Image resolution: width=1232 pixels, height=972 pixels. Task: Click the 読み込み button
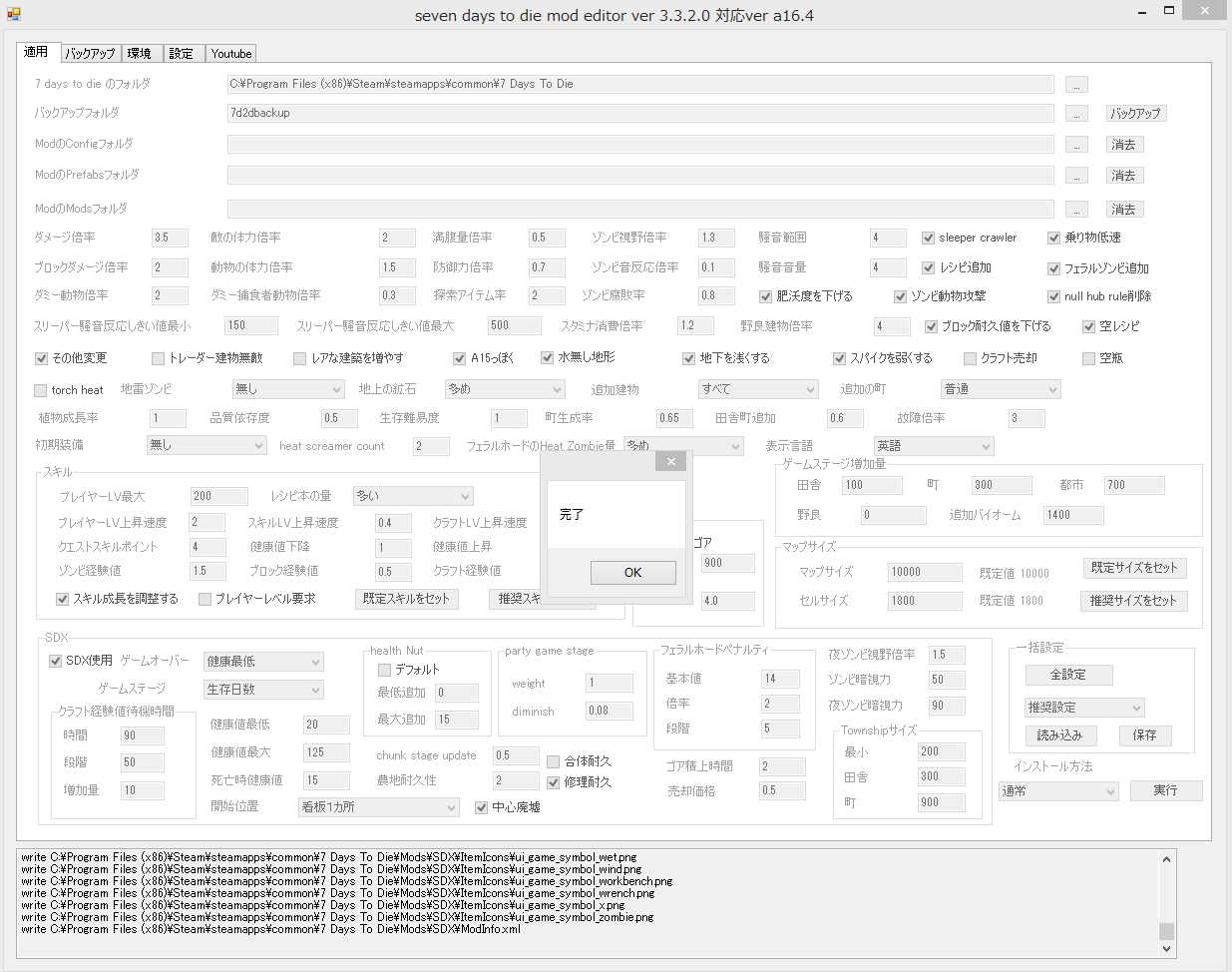[x=1059, y=735]
